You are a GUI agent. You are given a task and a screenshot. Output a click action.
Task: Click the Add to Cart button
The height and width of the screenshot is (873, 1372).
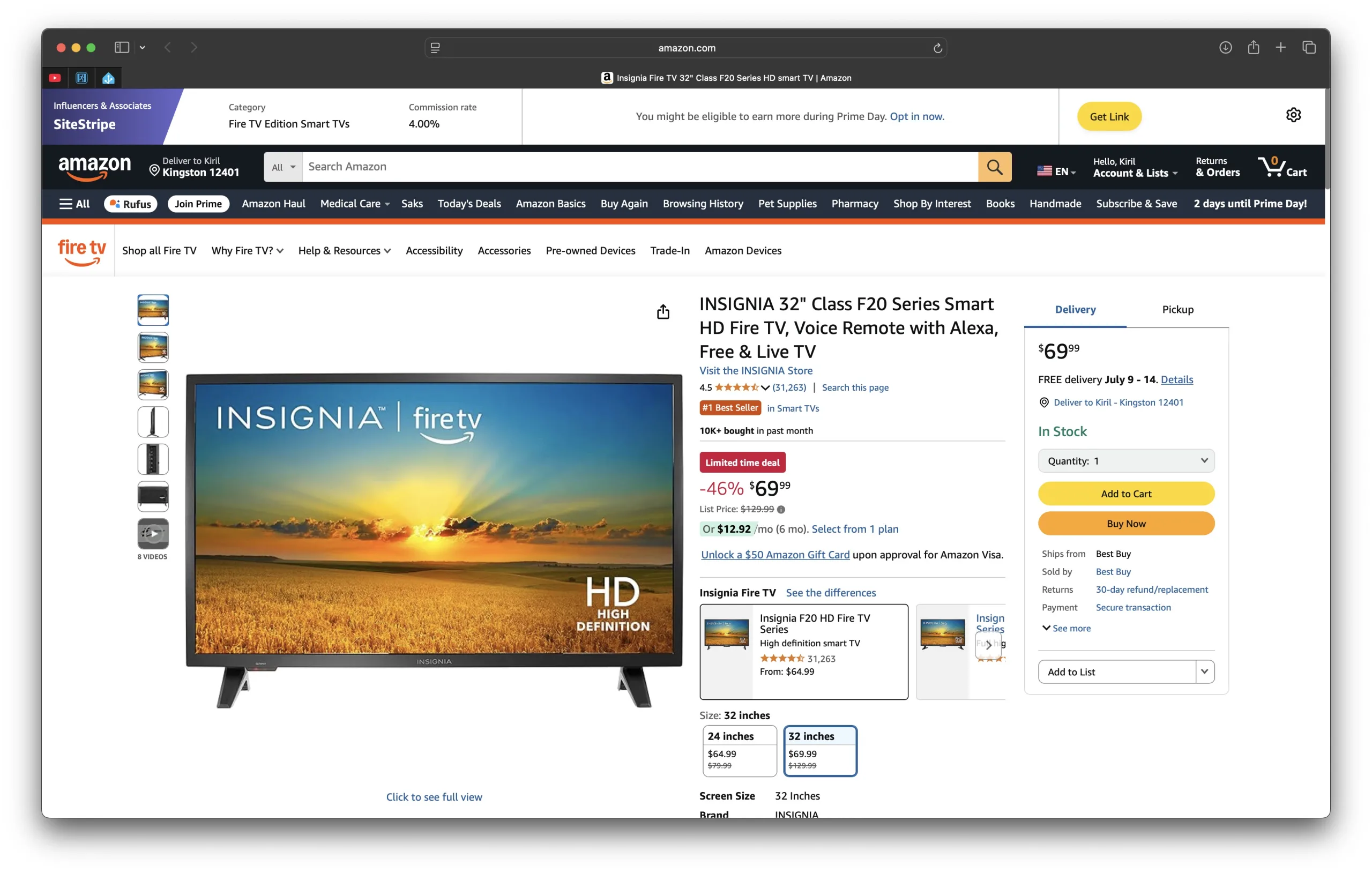[1125, 494]
